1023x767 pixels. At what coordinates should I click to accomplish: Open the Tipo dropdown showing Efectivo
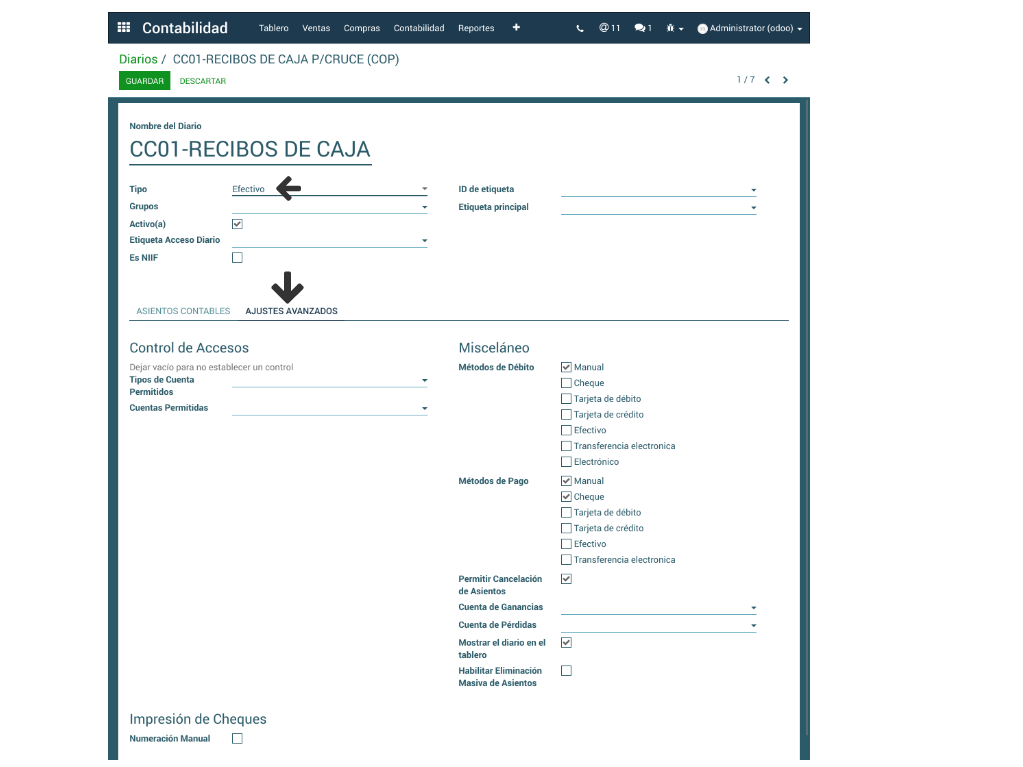point(329,189)
